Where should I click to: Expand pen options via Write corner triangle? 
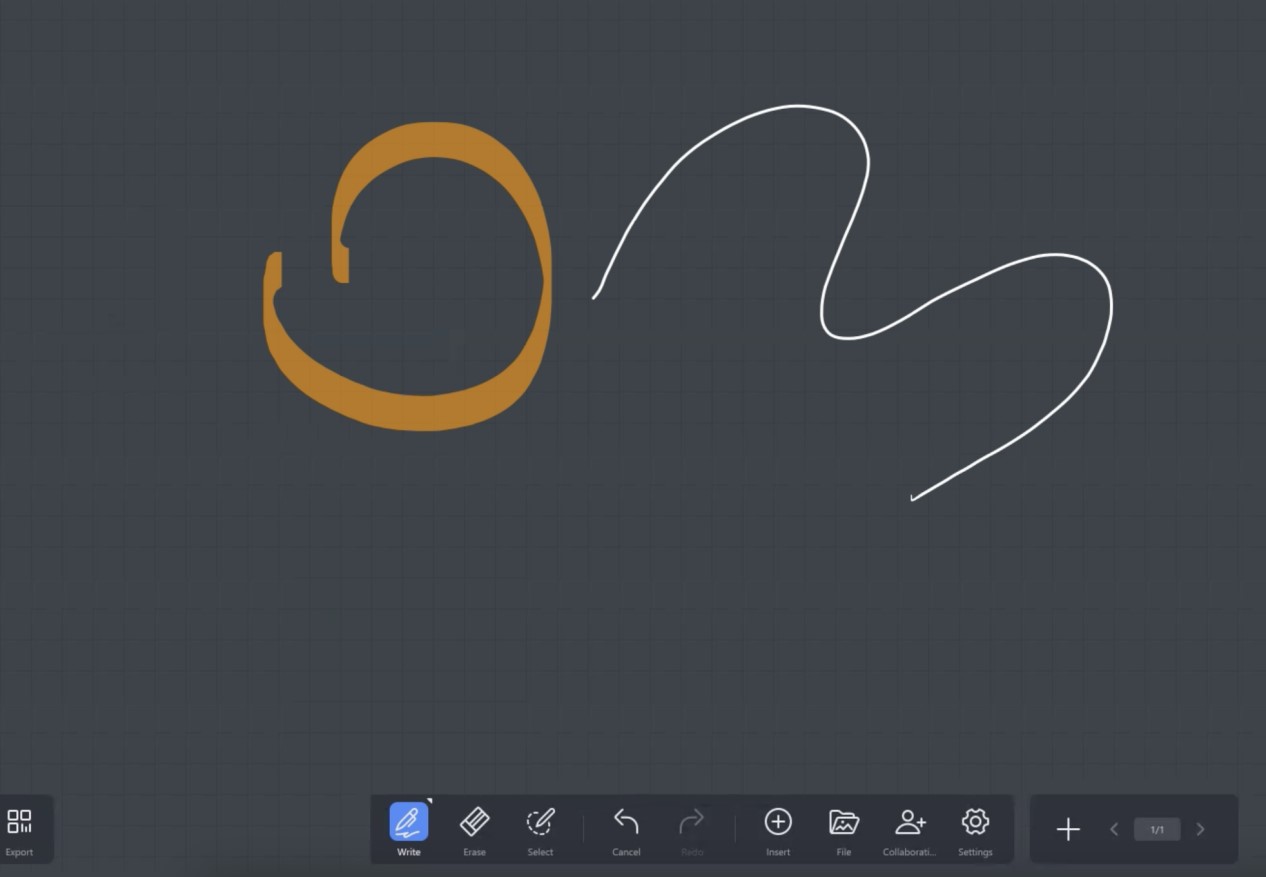tap(429, 801)
